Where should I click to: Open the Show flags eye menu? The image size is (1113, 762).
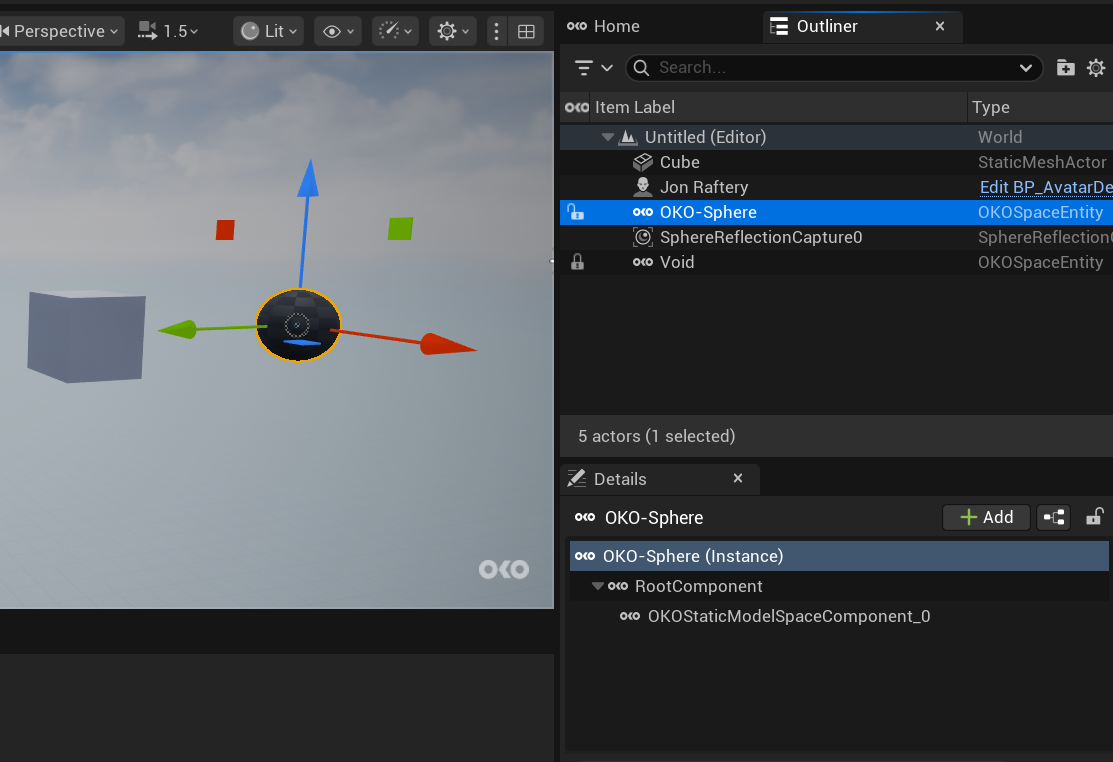(338, 31)
